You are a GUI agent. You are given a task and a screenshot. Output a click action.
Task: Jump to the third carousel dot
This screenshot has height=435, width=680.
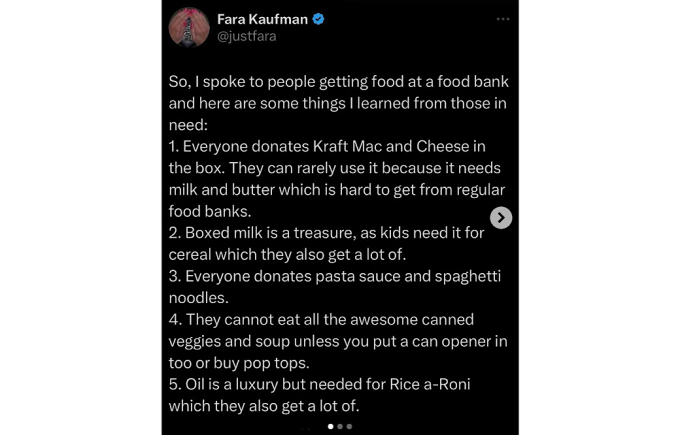click(x=349, y=427)
